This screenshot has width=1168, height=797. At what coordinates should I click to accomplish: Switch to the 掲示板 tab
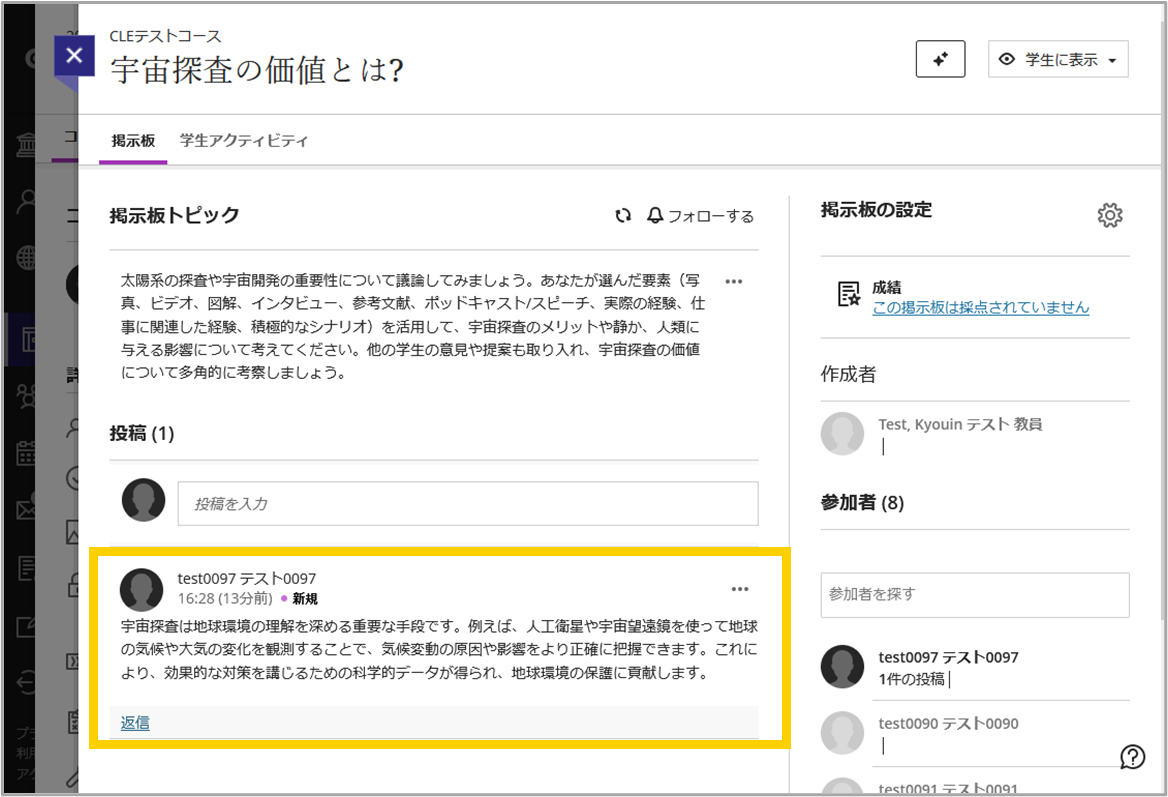[133, 140]
